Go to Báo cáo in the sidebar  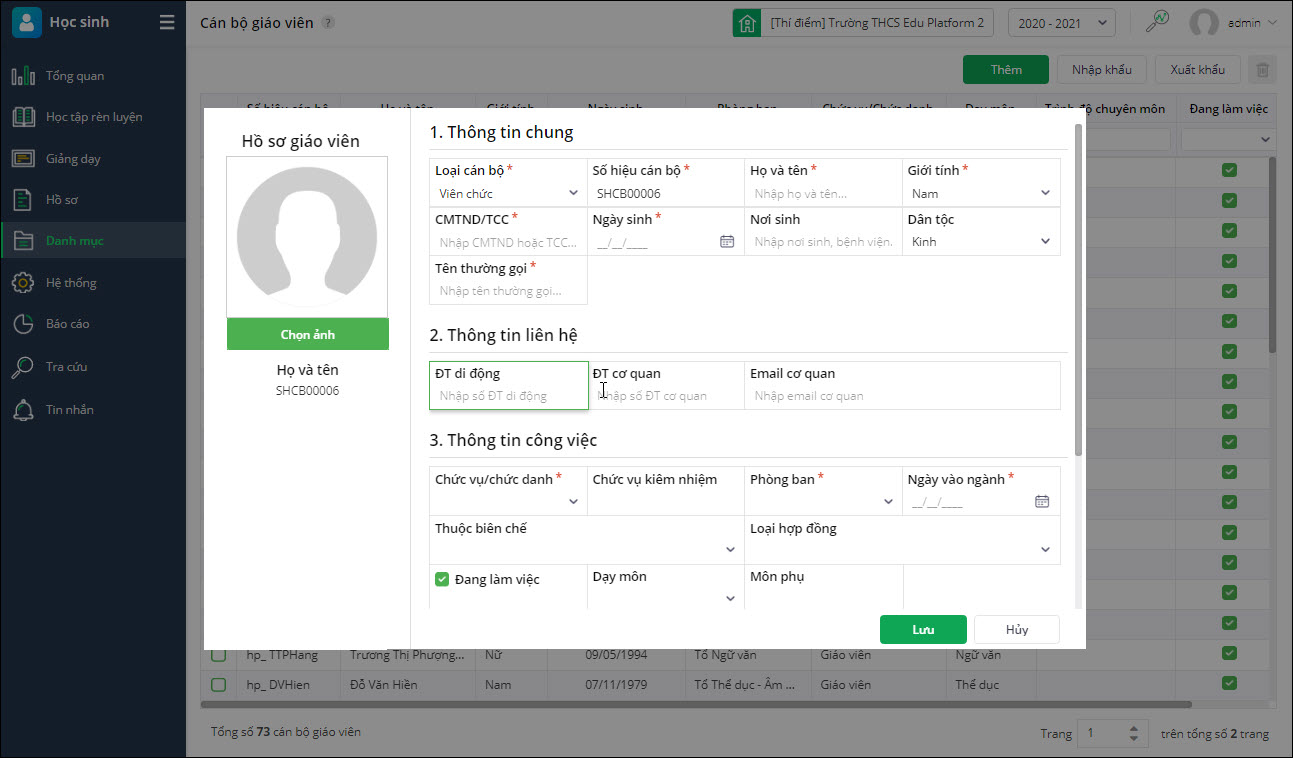[x=68, y=324]
